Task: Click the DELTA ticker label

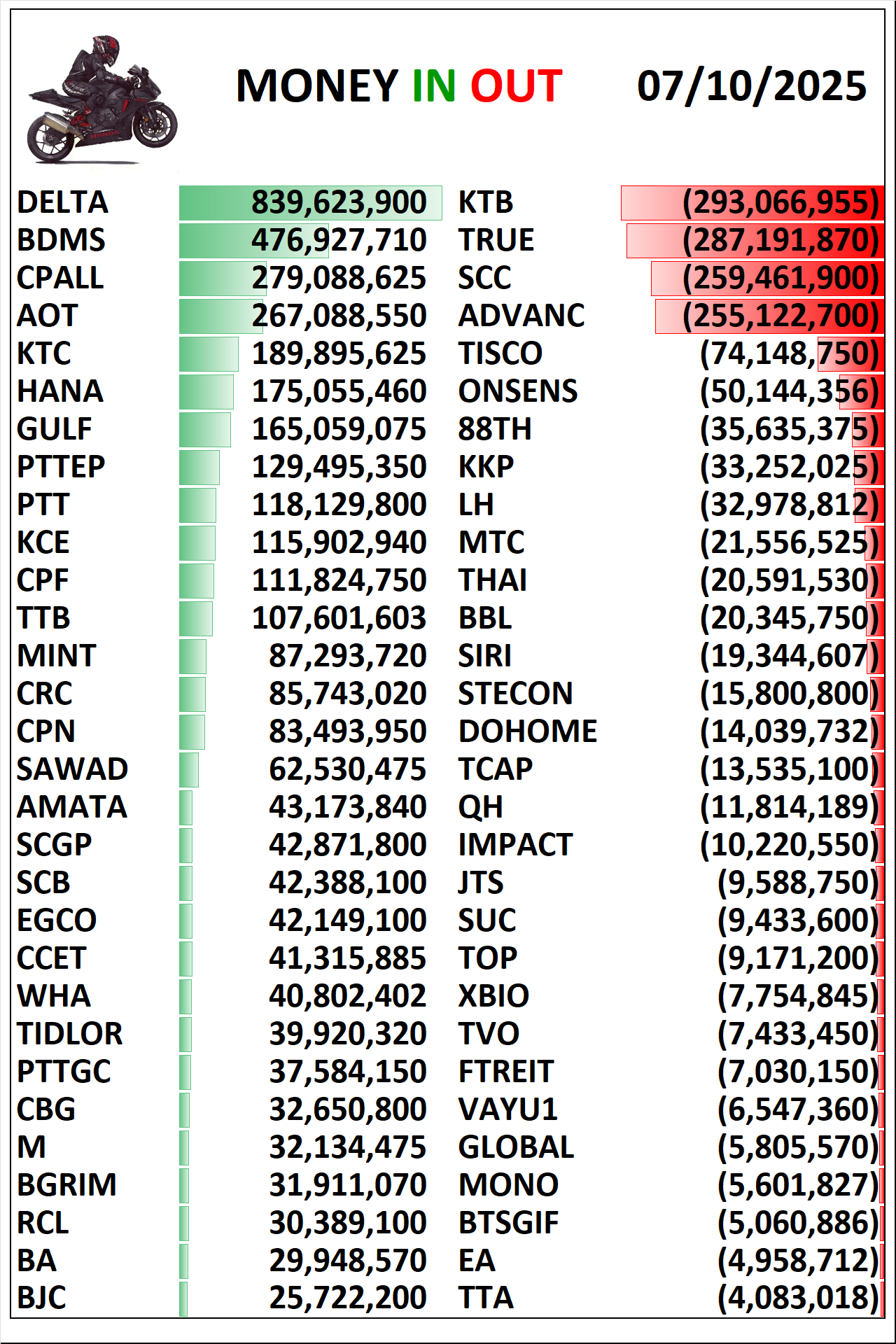Action: pos(63,202)
